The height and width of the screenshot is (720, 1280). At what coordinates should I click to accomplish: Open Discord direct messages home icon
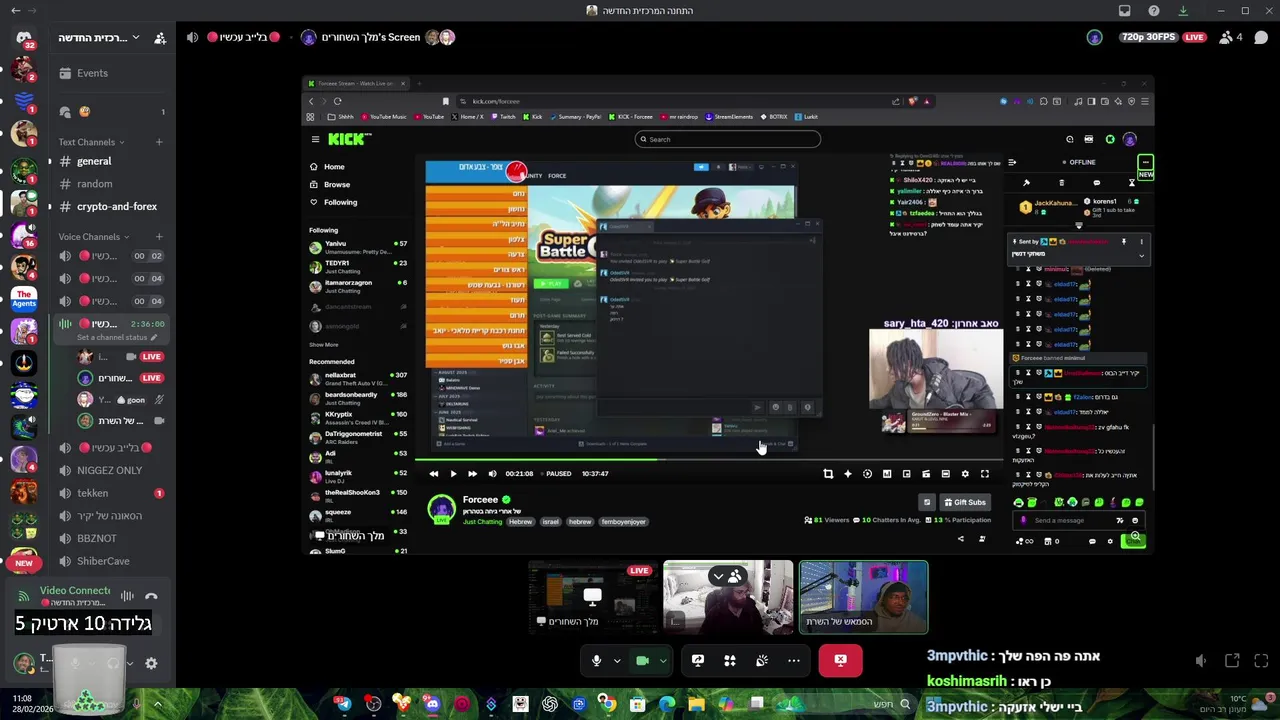click(24, 39)
